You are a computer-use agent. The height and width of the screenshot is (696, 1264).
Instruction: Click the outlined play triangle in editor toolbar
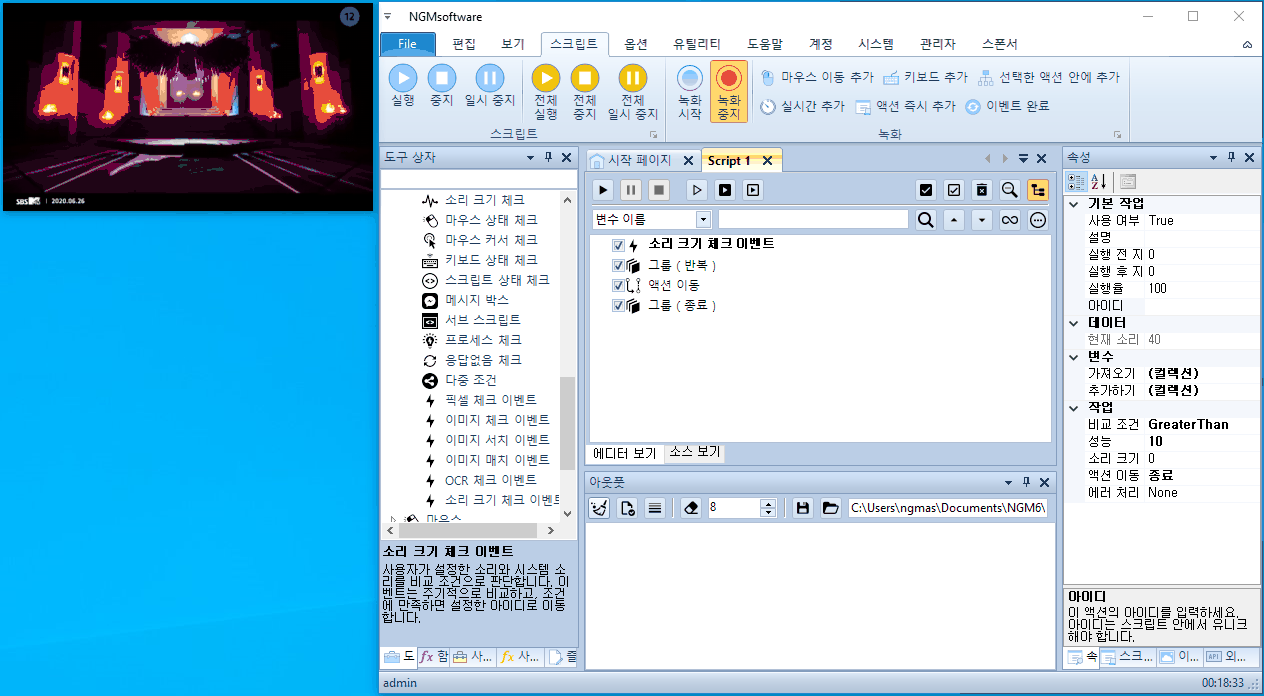(x=697, y=190)
